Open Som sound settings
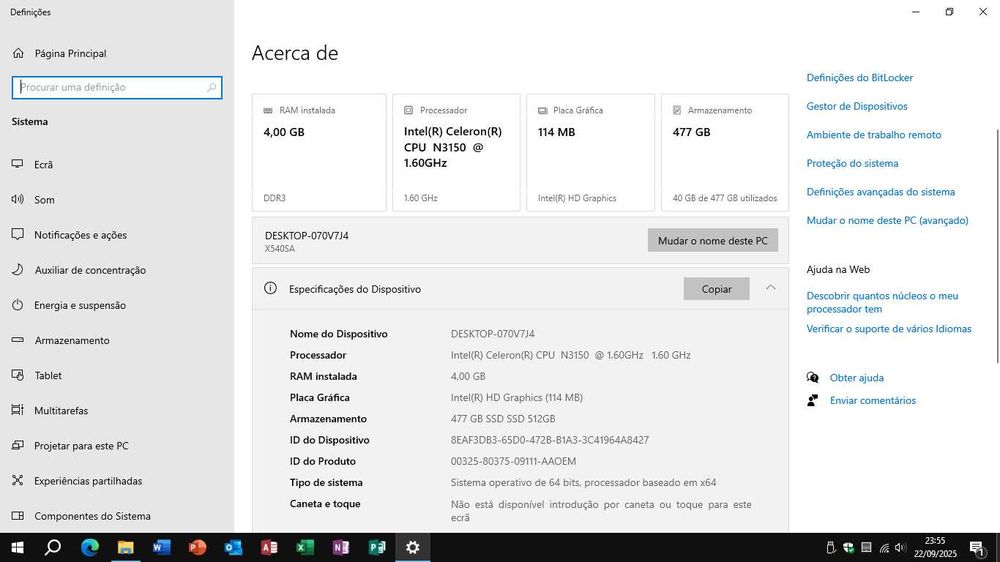The width and height of the screenshot is (1000, 562). click(44, 200)
